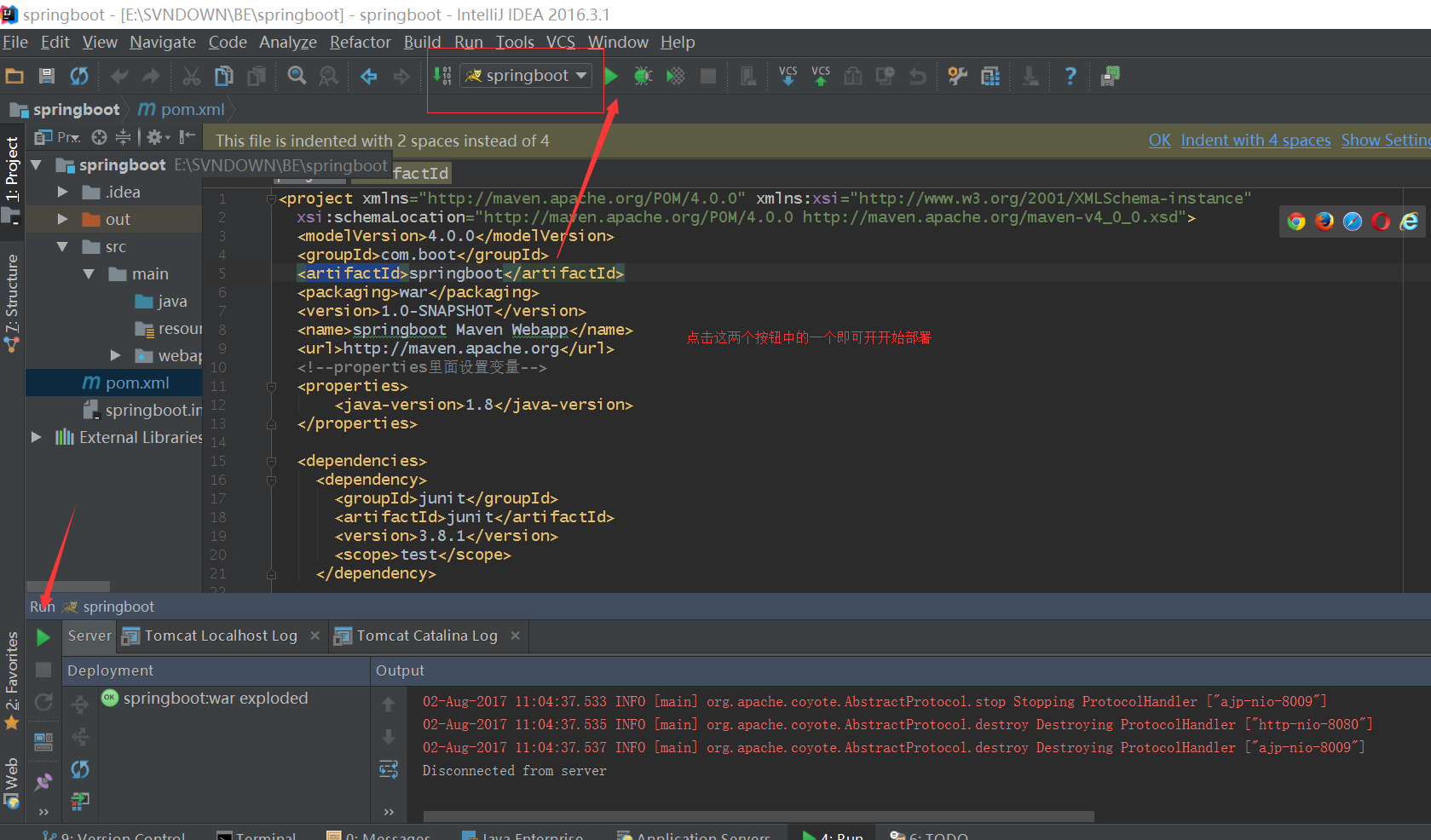The height and width of the screenshot is (840, 1431).
Task: Click the Find magnifier toolbar icon
Action: pyautogui.click(x=297, y=76)
